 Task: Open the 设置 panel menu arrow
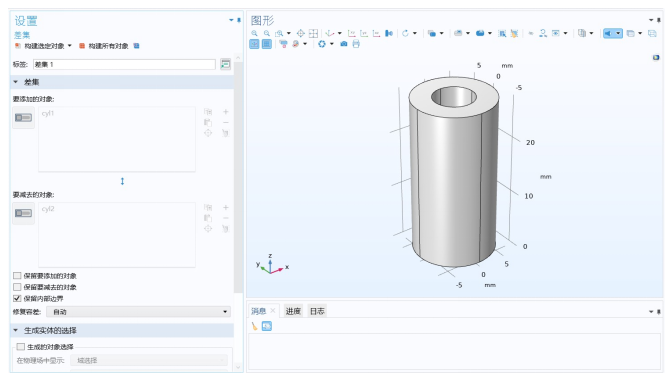point(231,20)
